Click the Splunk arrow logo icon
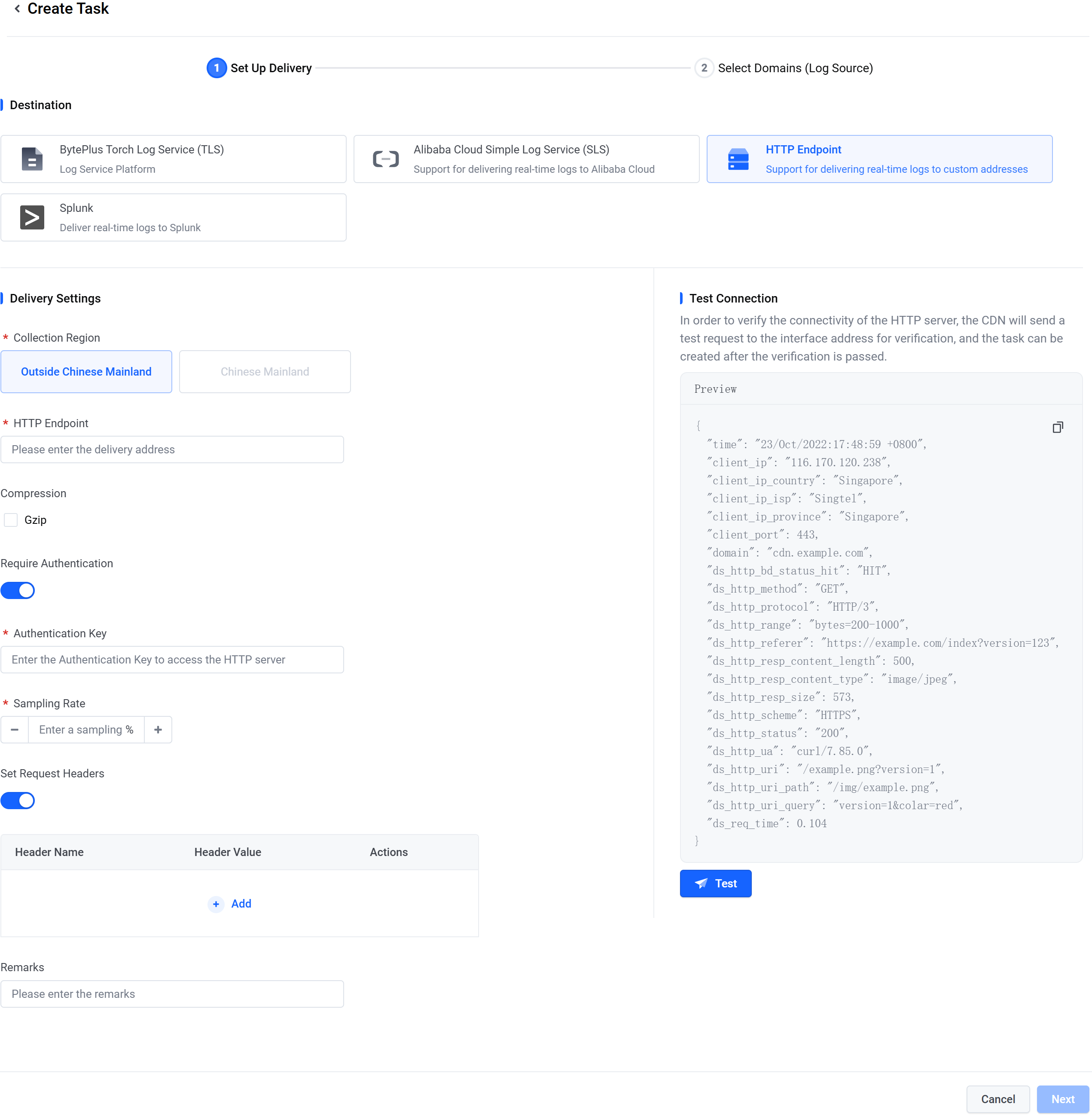Screen dimensions: 1092x1116 [x=32, y=217]
